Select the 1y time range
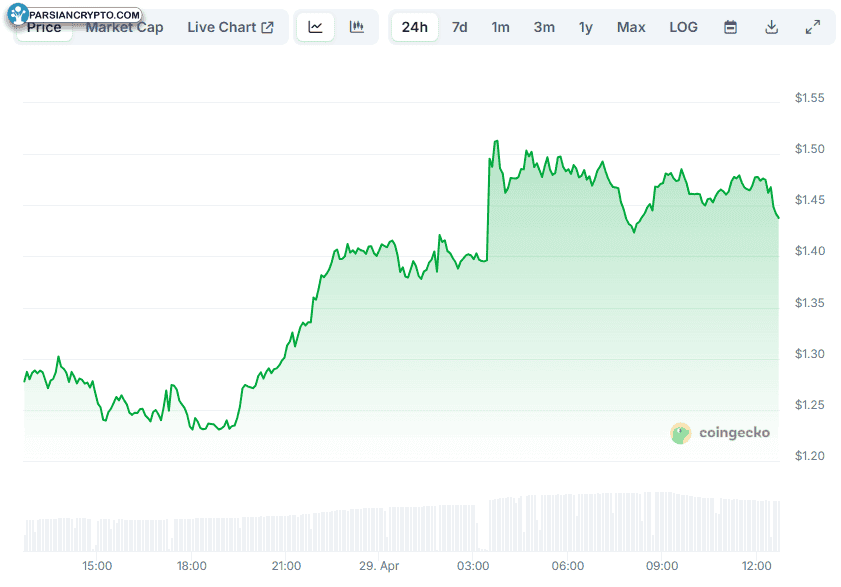This screenshot has width=841, height=587. pyautogui.click(x=586, y=27)
